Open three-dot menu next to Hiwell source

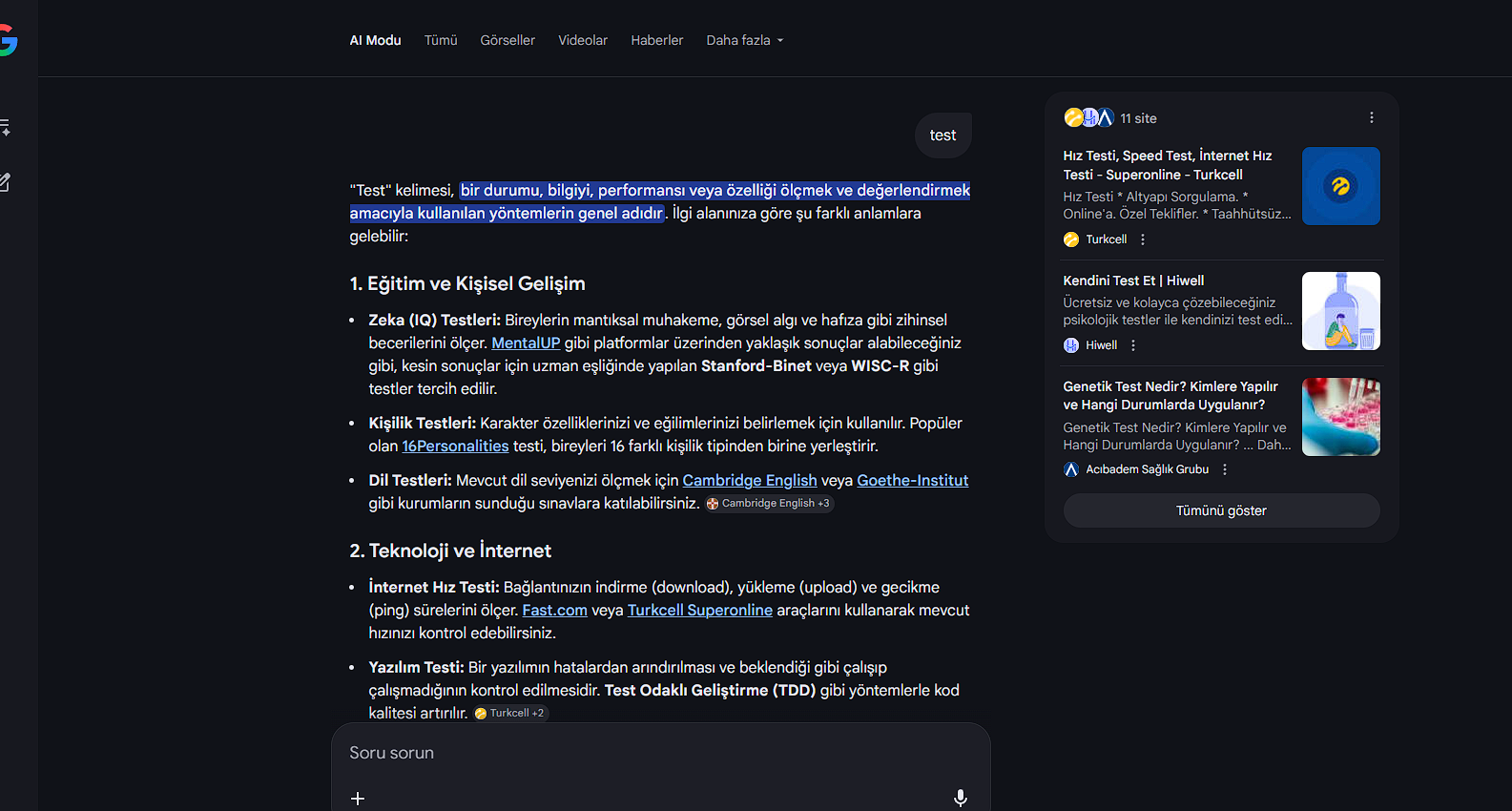click(x=1133, y=345)
